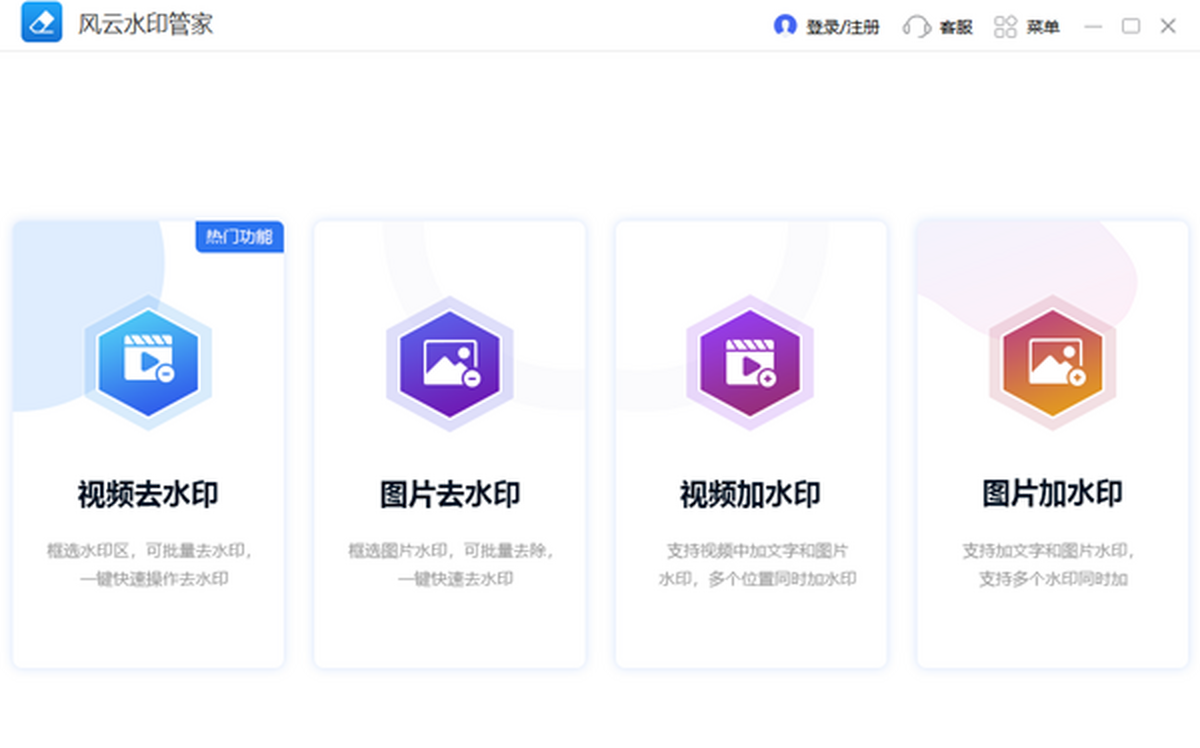Minimize the 风云水印管家 window
Viewport: 1200px width, 748px height.
(x=1093, y=27)
